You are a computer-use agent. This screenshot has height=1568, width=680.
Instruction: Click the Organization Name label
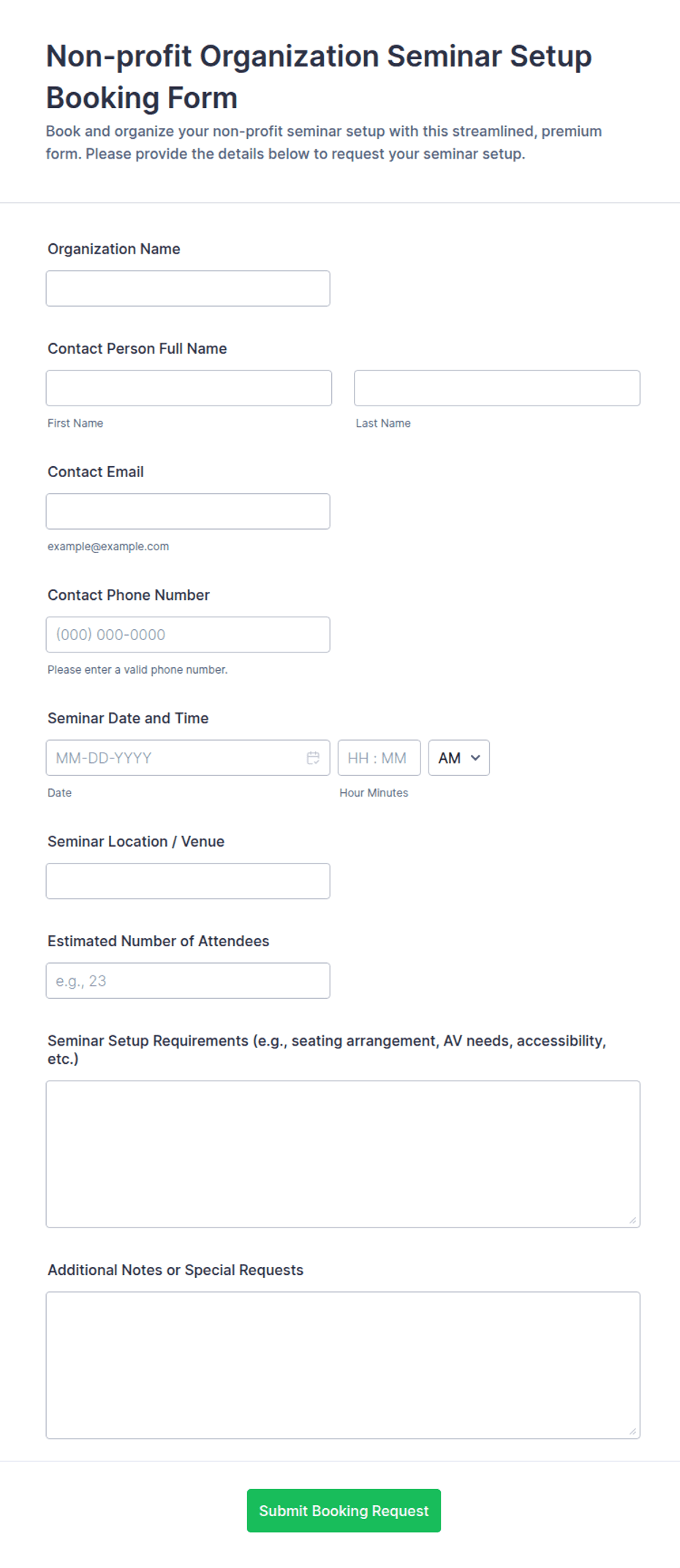tap(114, 249)
